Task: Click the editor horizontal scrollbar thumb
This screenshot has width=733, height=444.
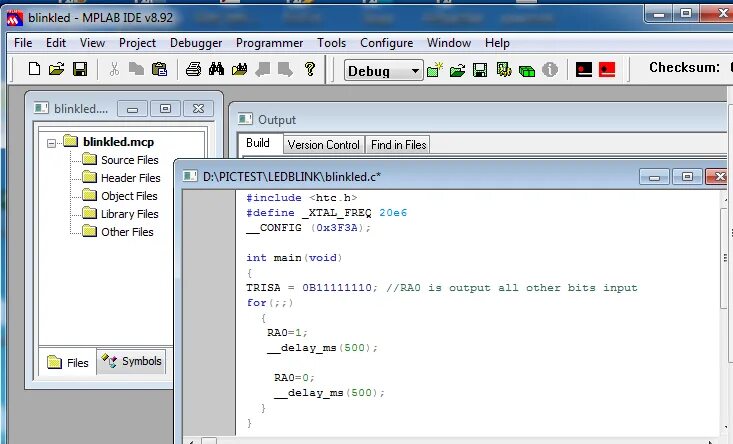Action: [209, 441]
